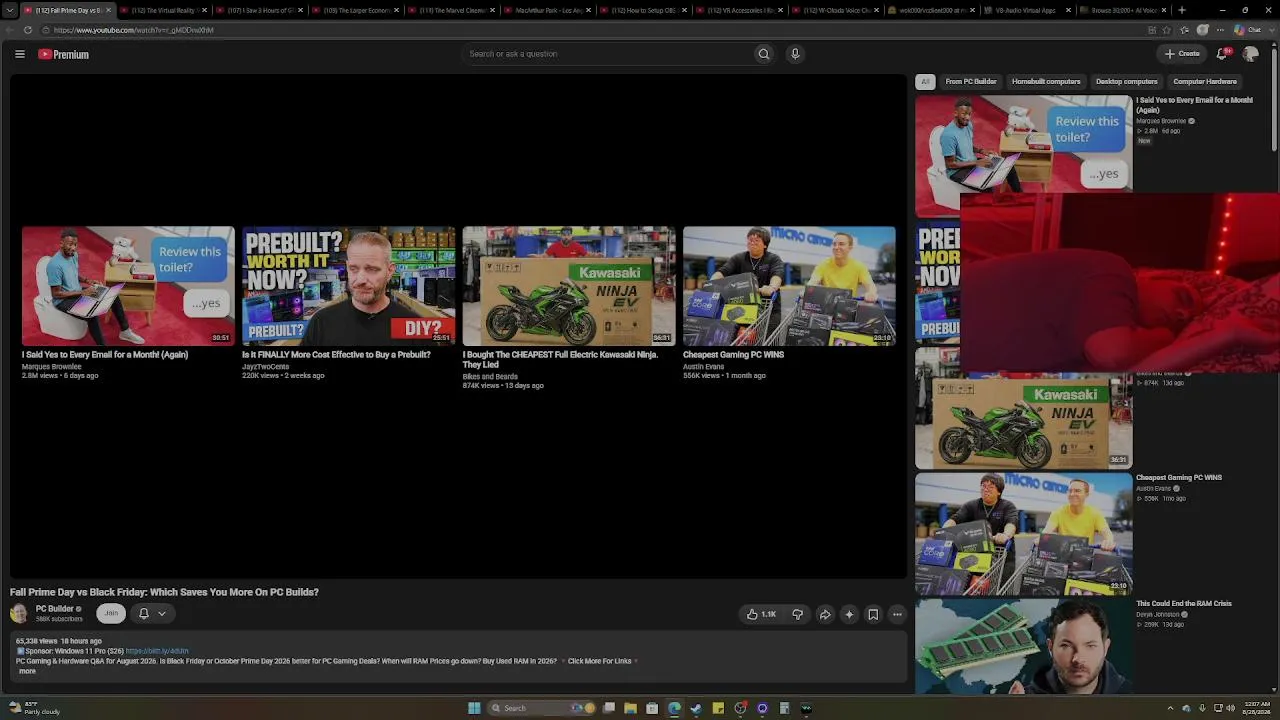Open PC Builder channel avatar
This screenshot has width=1280, height=720.
tap(19, 613)
